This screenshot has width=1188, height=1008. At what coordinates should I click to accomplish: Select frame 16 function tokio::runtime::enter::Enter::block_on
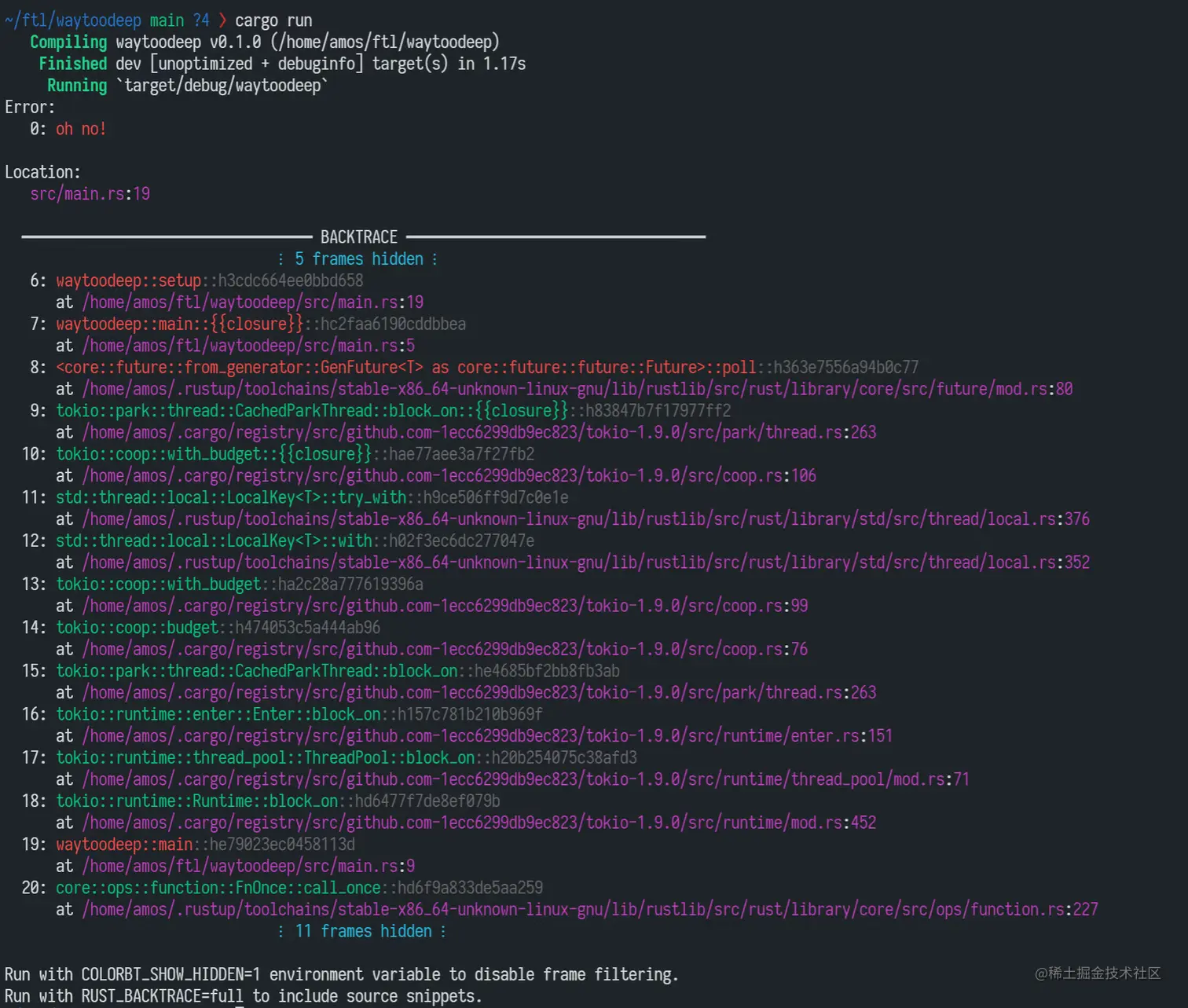coord(218,714)
